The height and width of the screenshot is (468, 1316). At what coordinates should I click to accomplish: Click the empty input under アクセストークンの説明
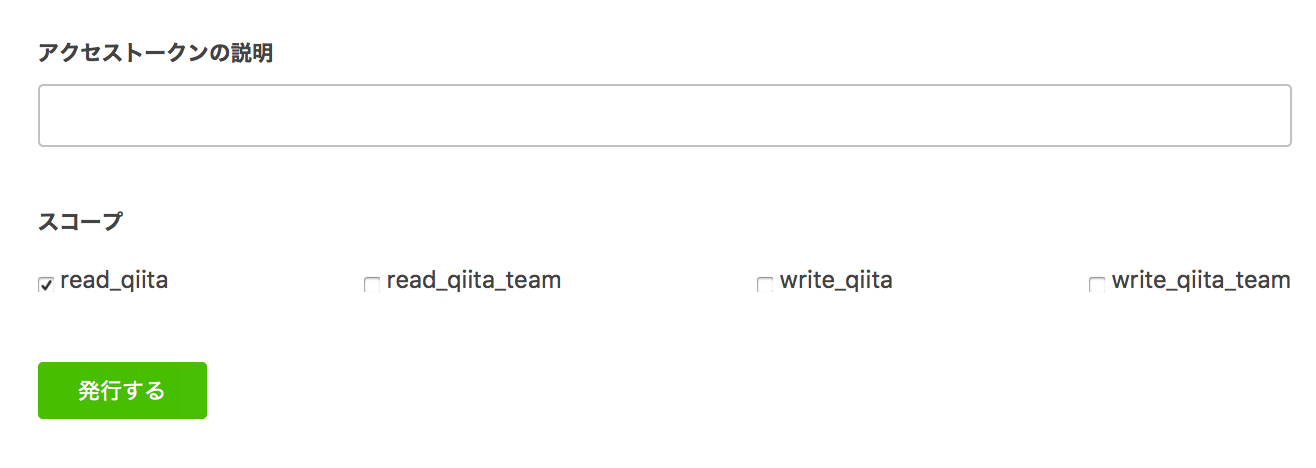[664, 116]
